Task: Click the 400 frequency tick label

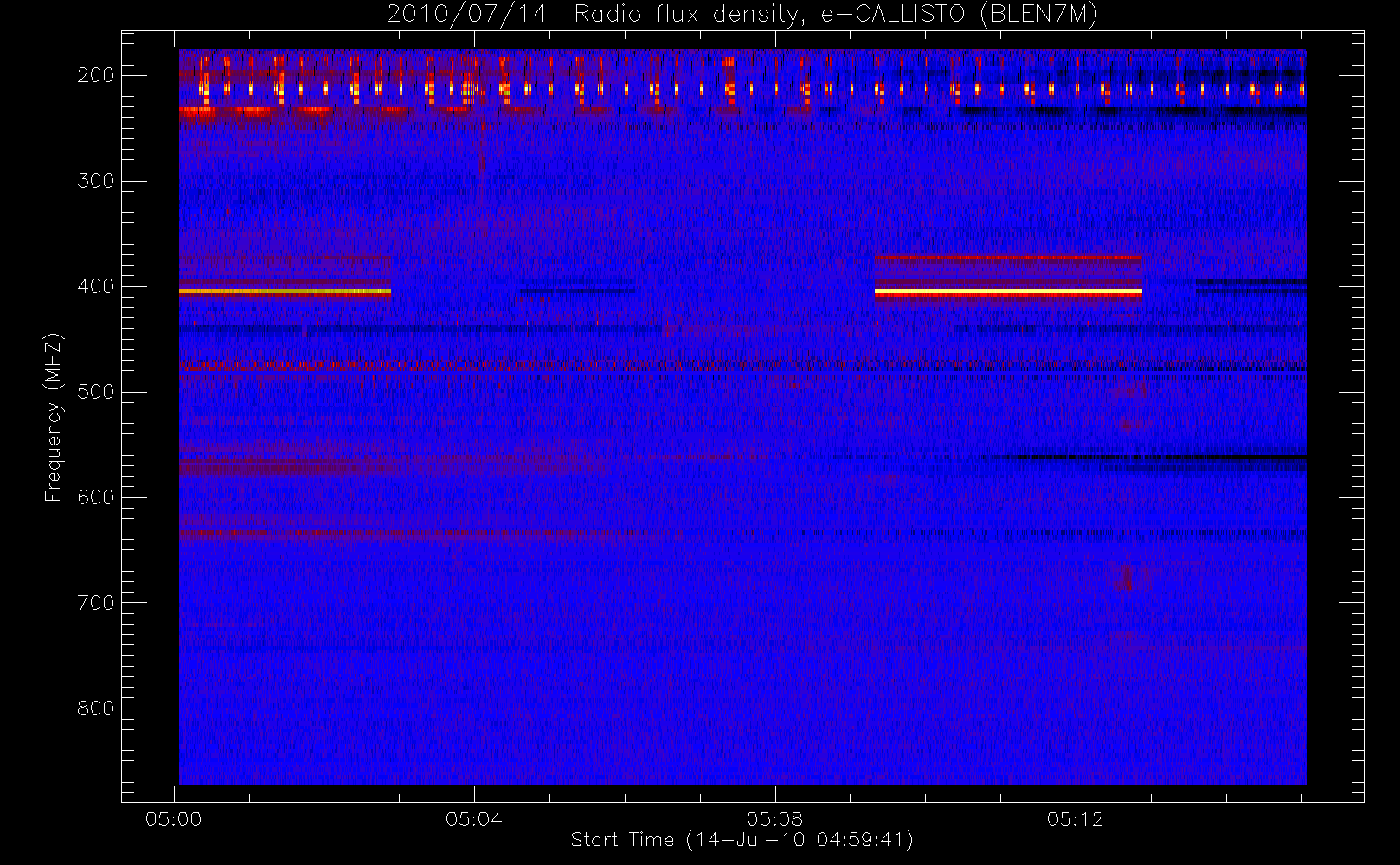Action: (x=95, y=286)
